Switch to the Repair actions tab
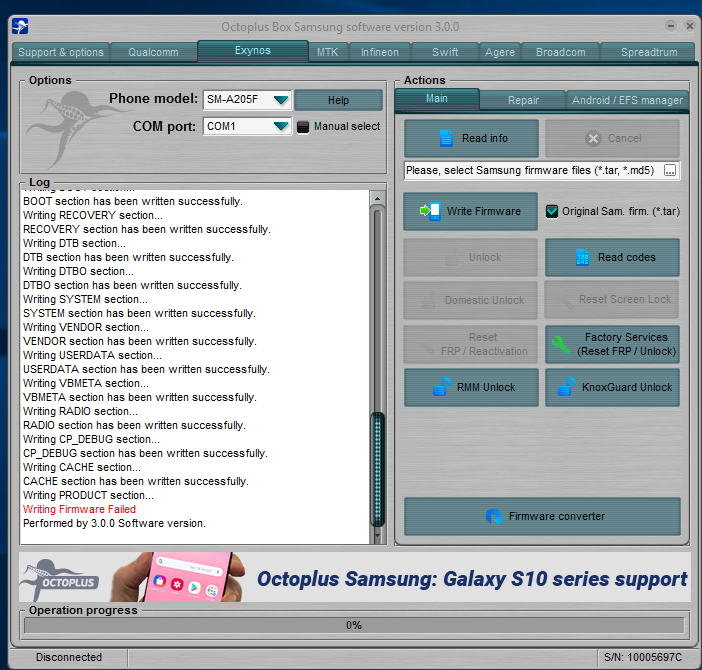702x670 pixels. (x=523, y=100)
